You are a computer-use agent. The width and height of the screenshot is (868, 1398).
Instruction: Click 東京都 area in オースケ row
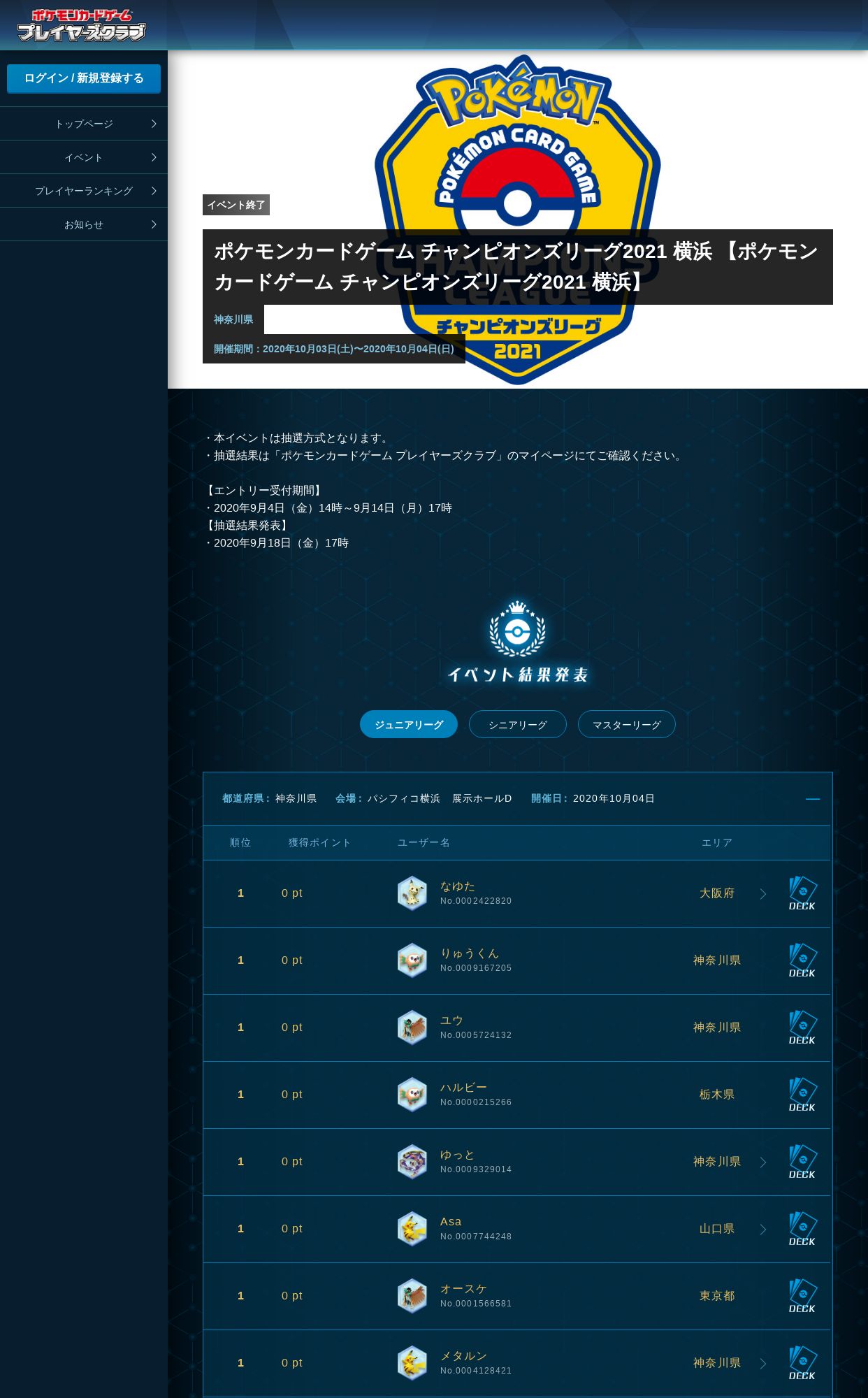click(717, 1296)
